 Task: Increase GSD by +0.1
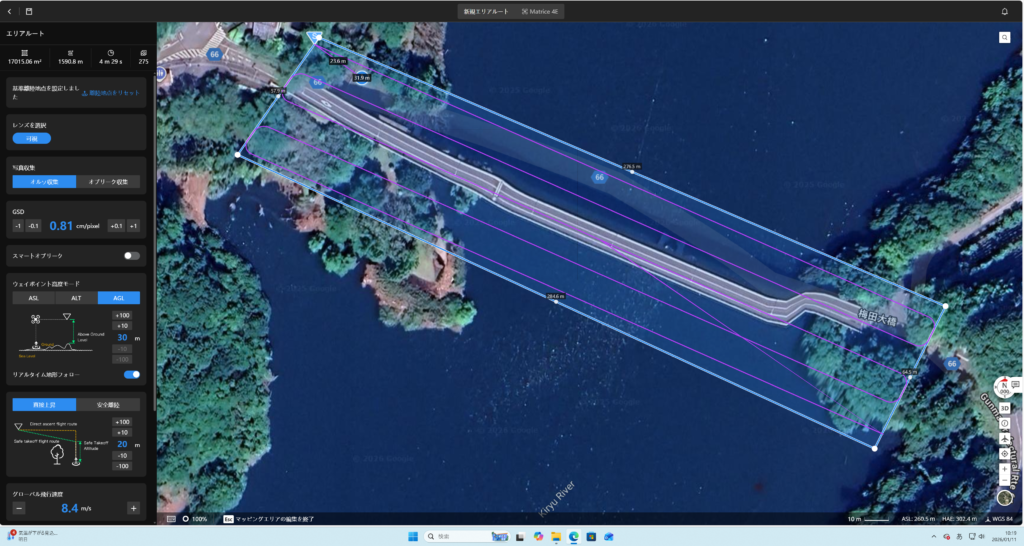116,226
